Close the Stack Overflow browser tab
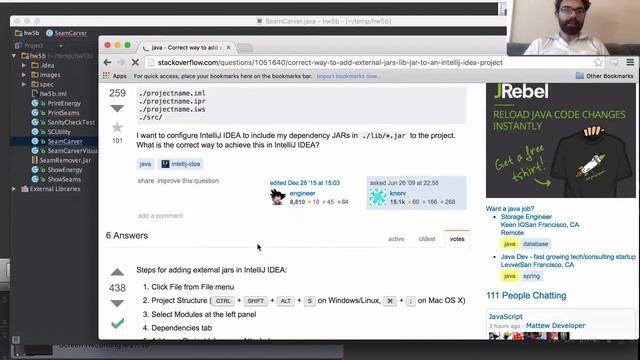This screenshot has height=360, width=640. coord(229,48)
